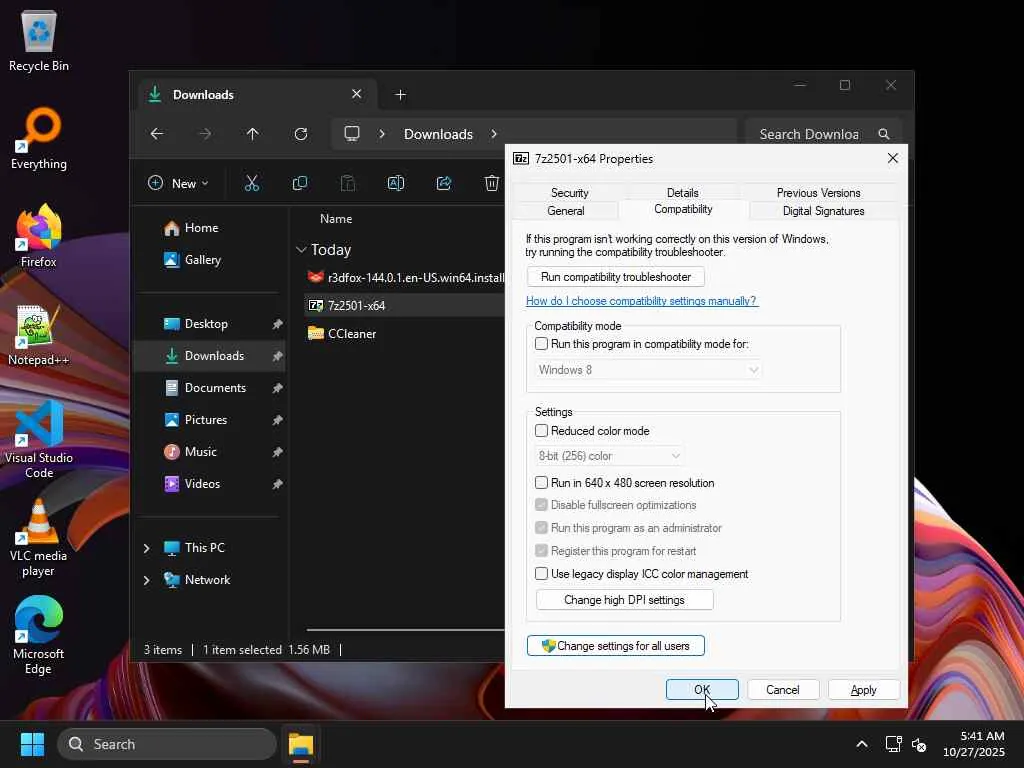Click the network status tray icon
This screenshot has width=1024, height=768.
point(893,744)
